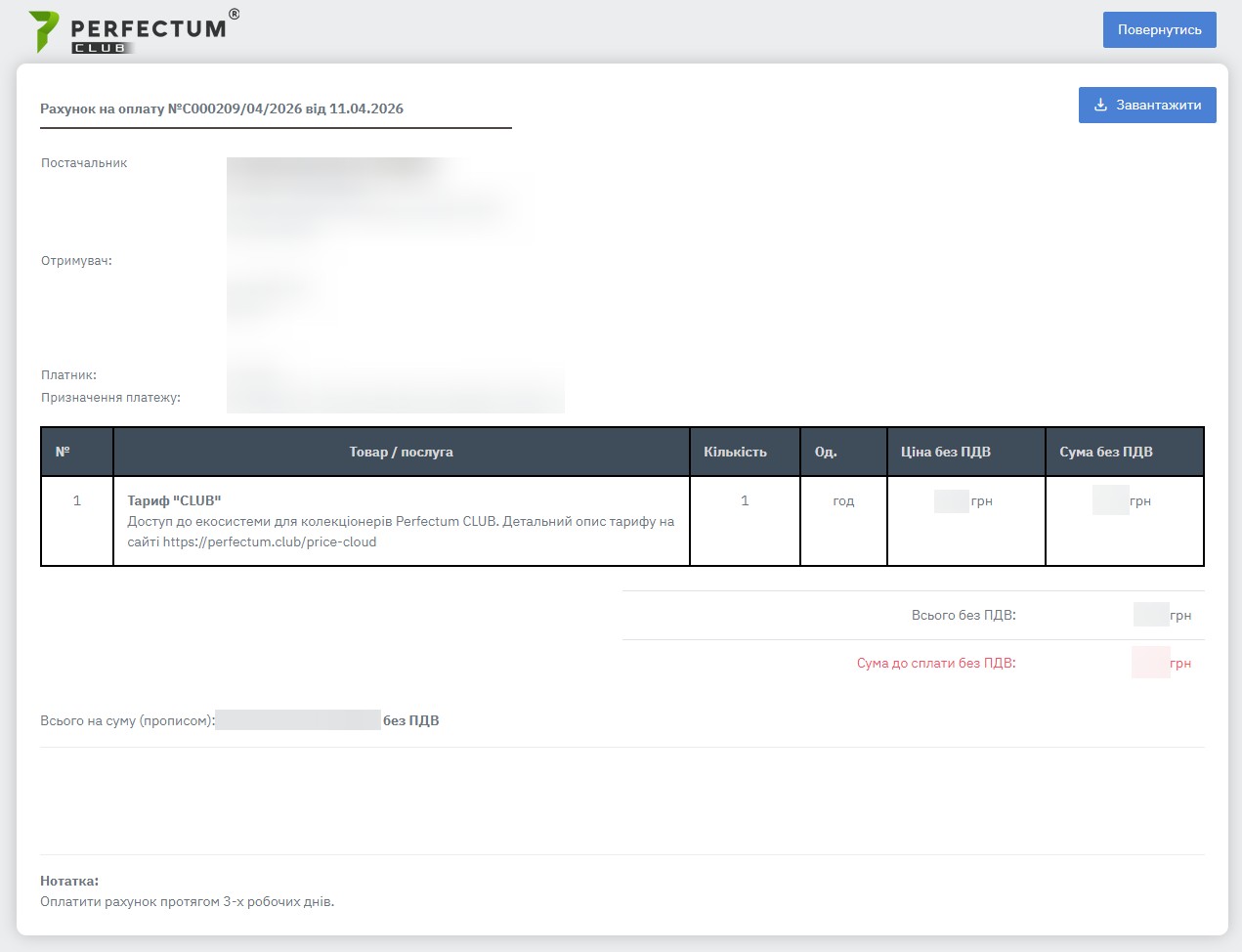
Task: Click the Сума без ПДВ column header
Action: [1105, 452]
